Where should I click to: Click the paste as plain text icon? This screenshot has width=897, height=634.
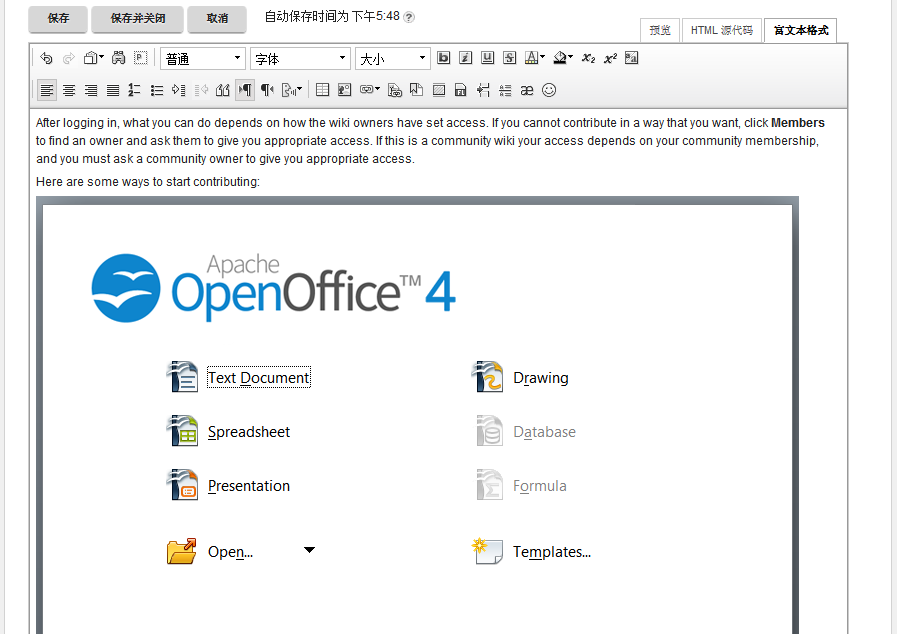[x=140, y=58]
